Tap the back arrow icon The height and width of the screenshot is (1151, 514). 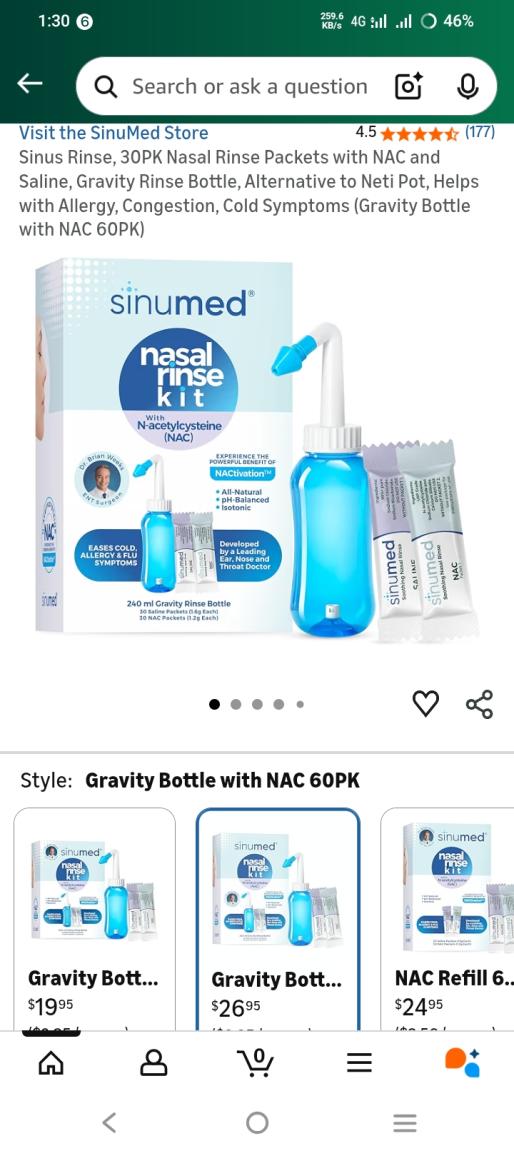click(30, 84)
